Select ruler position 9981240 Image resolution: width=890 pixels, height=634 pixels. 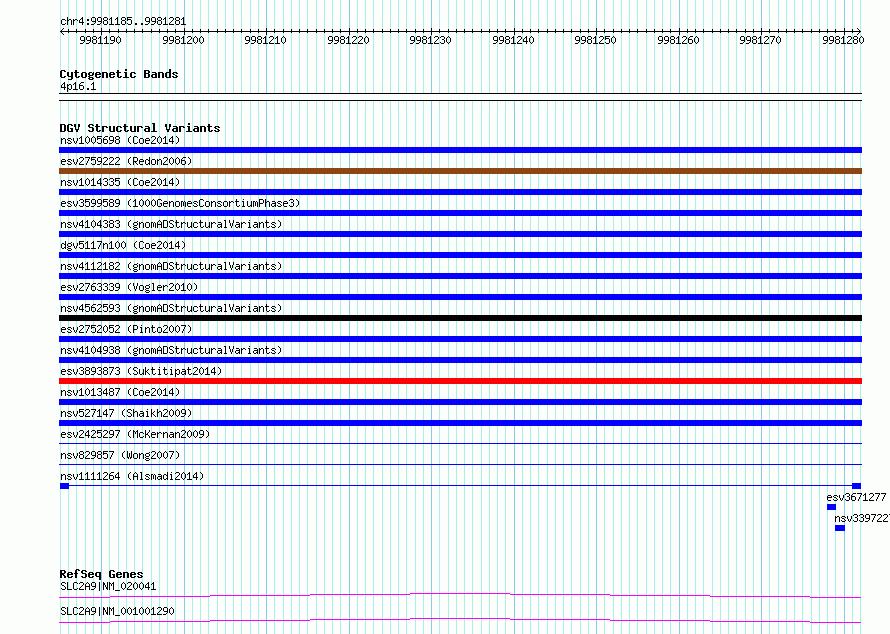pyautogui.click(x=514, y=40)
